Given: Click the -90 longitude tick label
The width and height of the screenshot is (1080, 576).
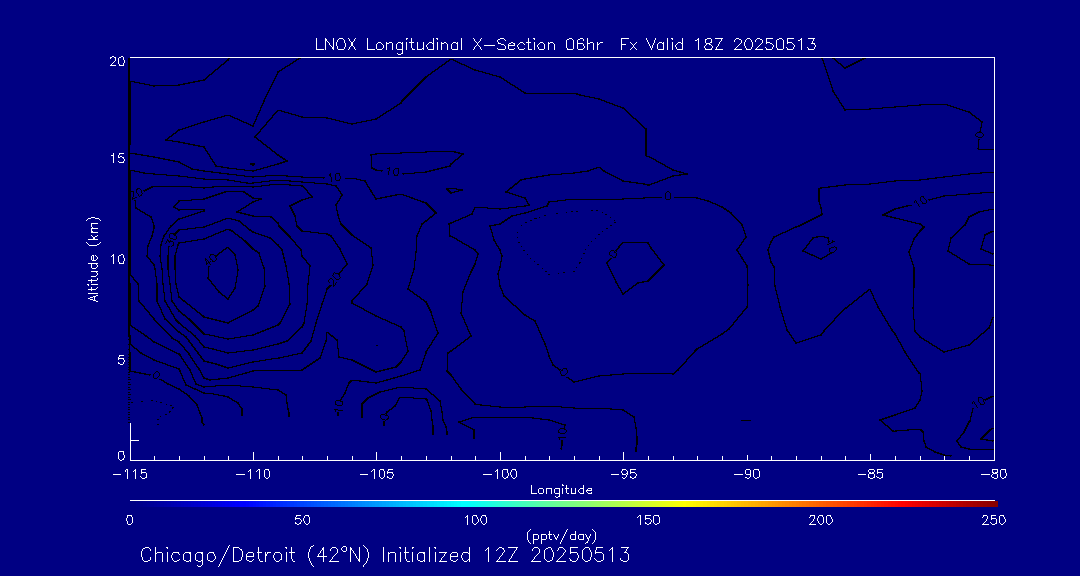Looking at the screenshot, I should 747,474.
